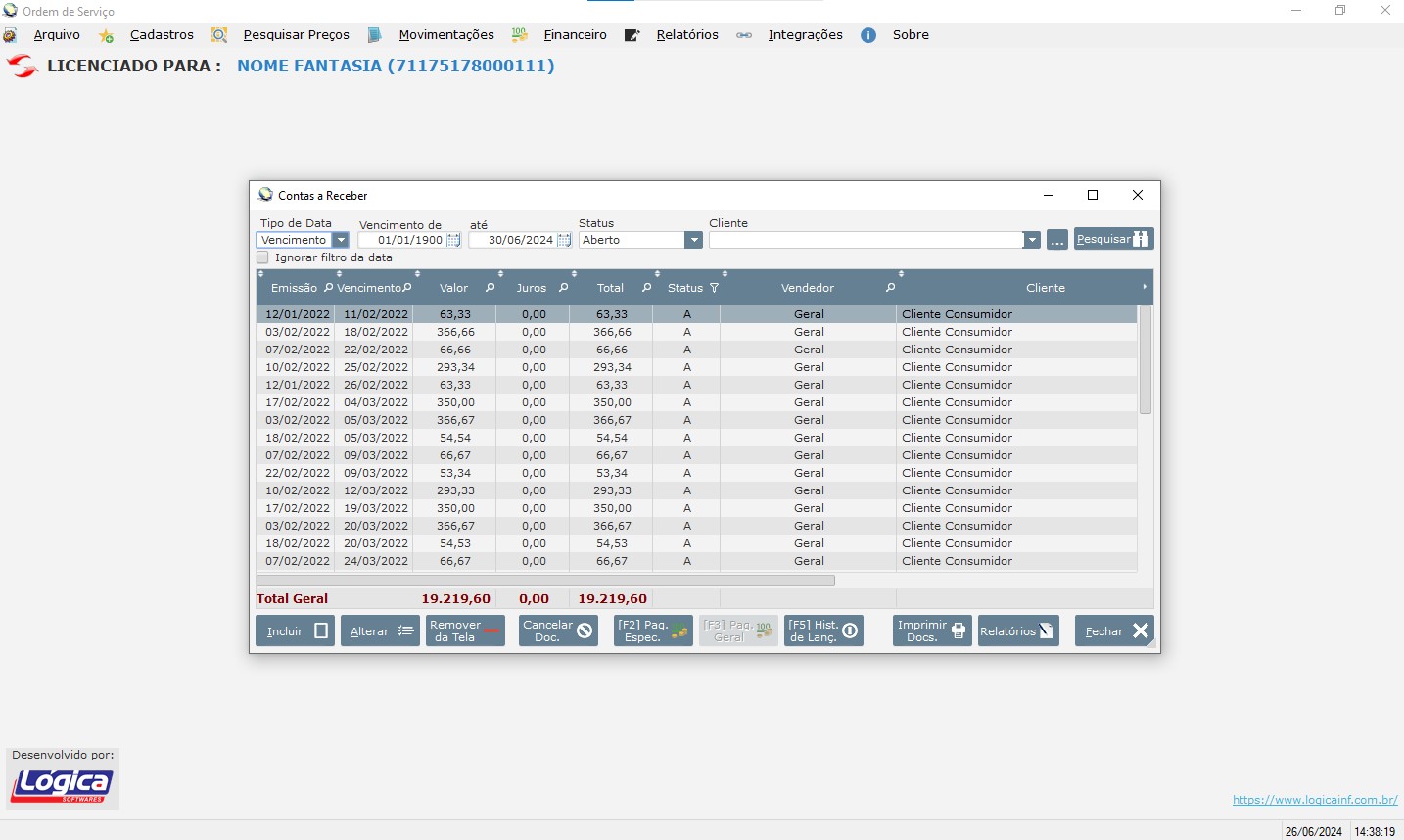The image size is (1404, 840).
Task: Open calendar picker for the até date
Action: pyautogui.click(x=564, y=240)
